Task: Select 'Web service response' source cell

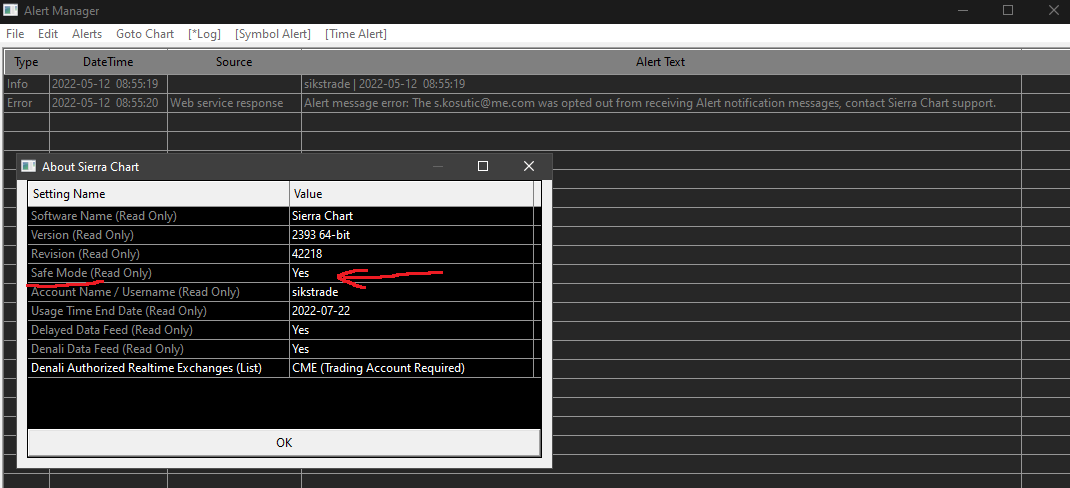Action: [x=234, y=103]
